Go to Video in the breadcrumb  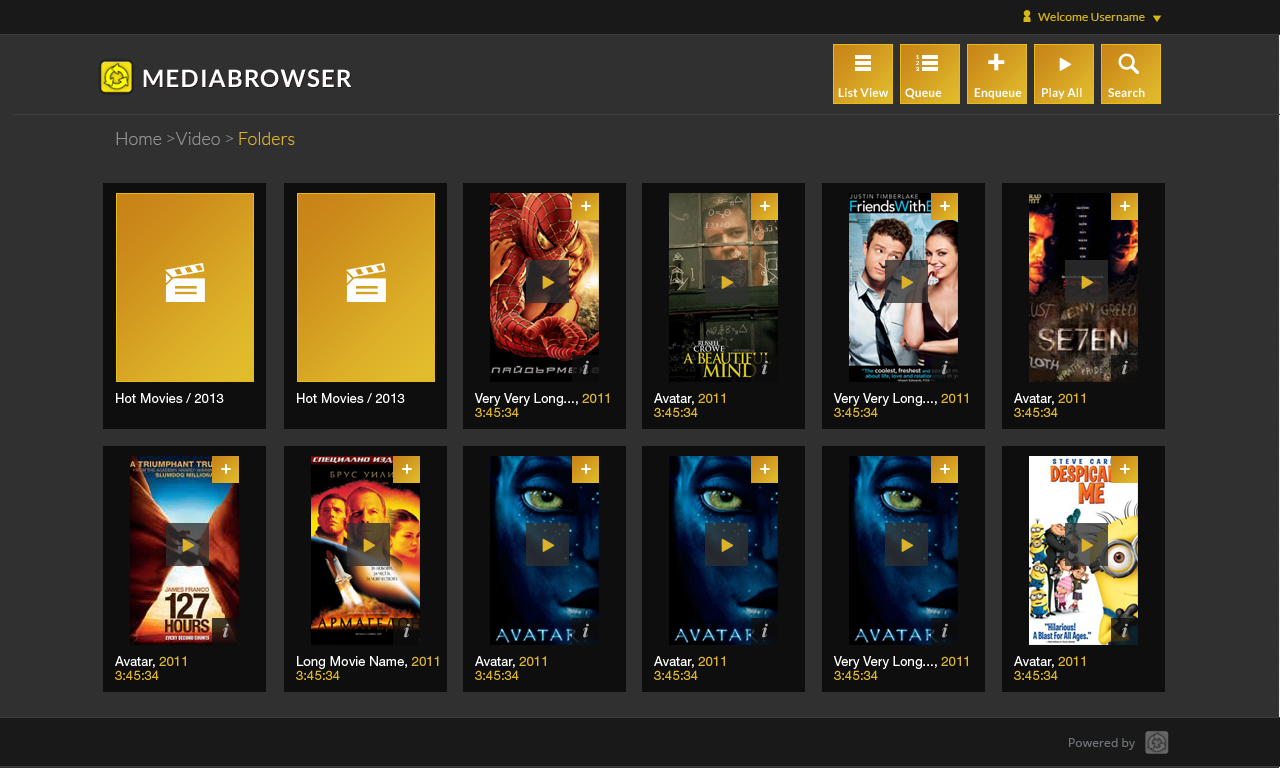pos(198,139)
